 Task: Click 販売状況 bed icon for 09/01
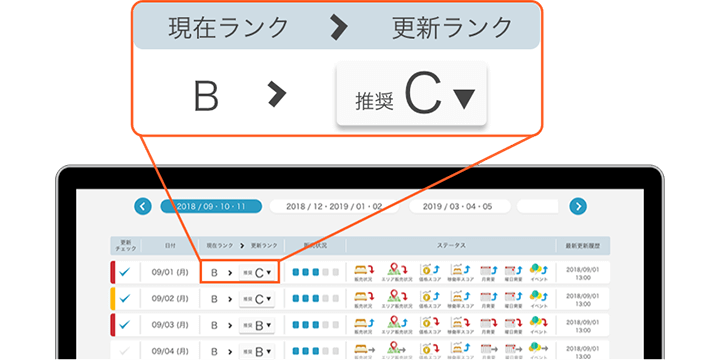tap(364, 269)
